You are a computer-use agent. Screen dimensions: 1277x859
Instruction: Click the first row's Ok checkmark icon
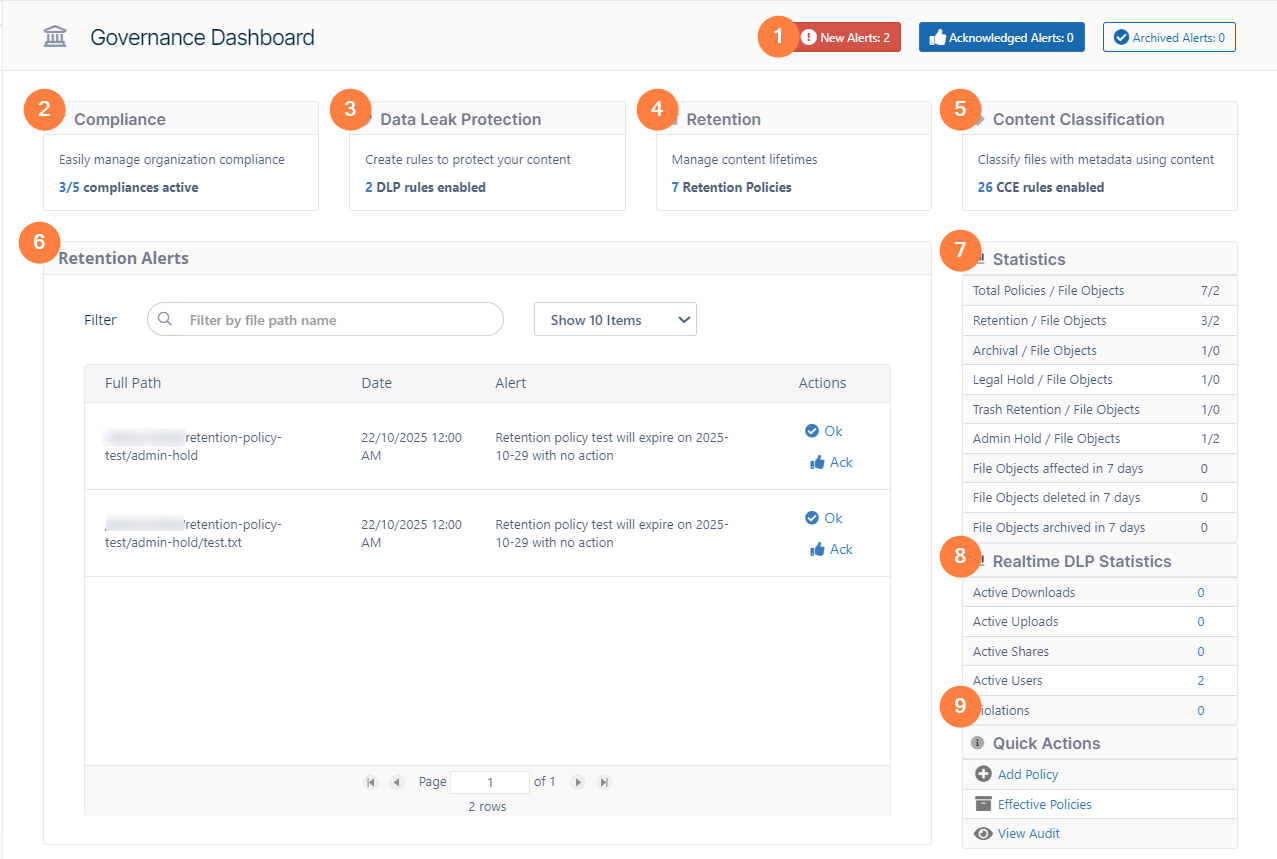point(812,431)
